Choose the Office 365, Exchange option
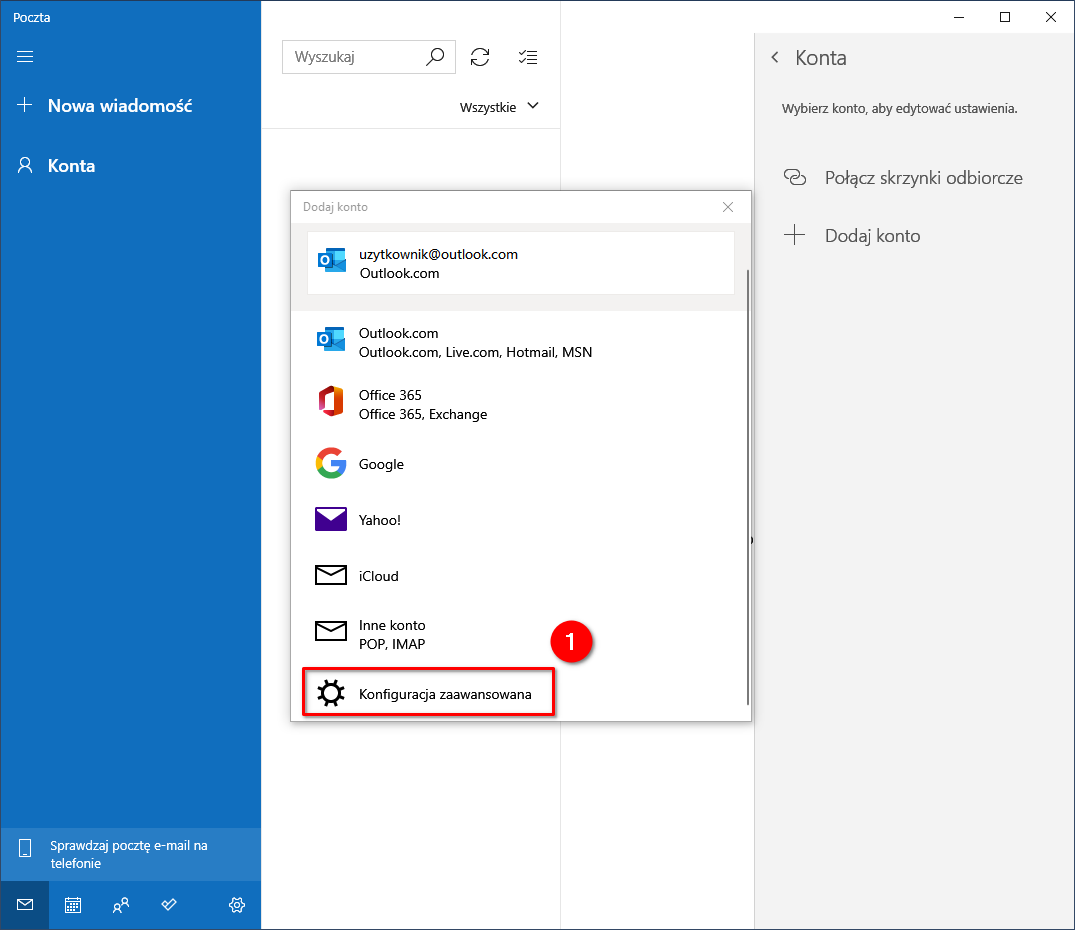The height and width of the screenshot is (930, 1075). [519, 404]
